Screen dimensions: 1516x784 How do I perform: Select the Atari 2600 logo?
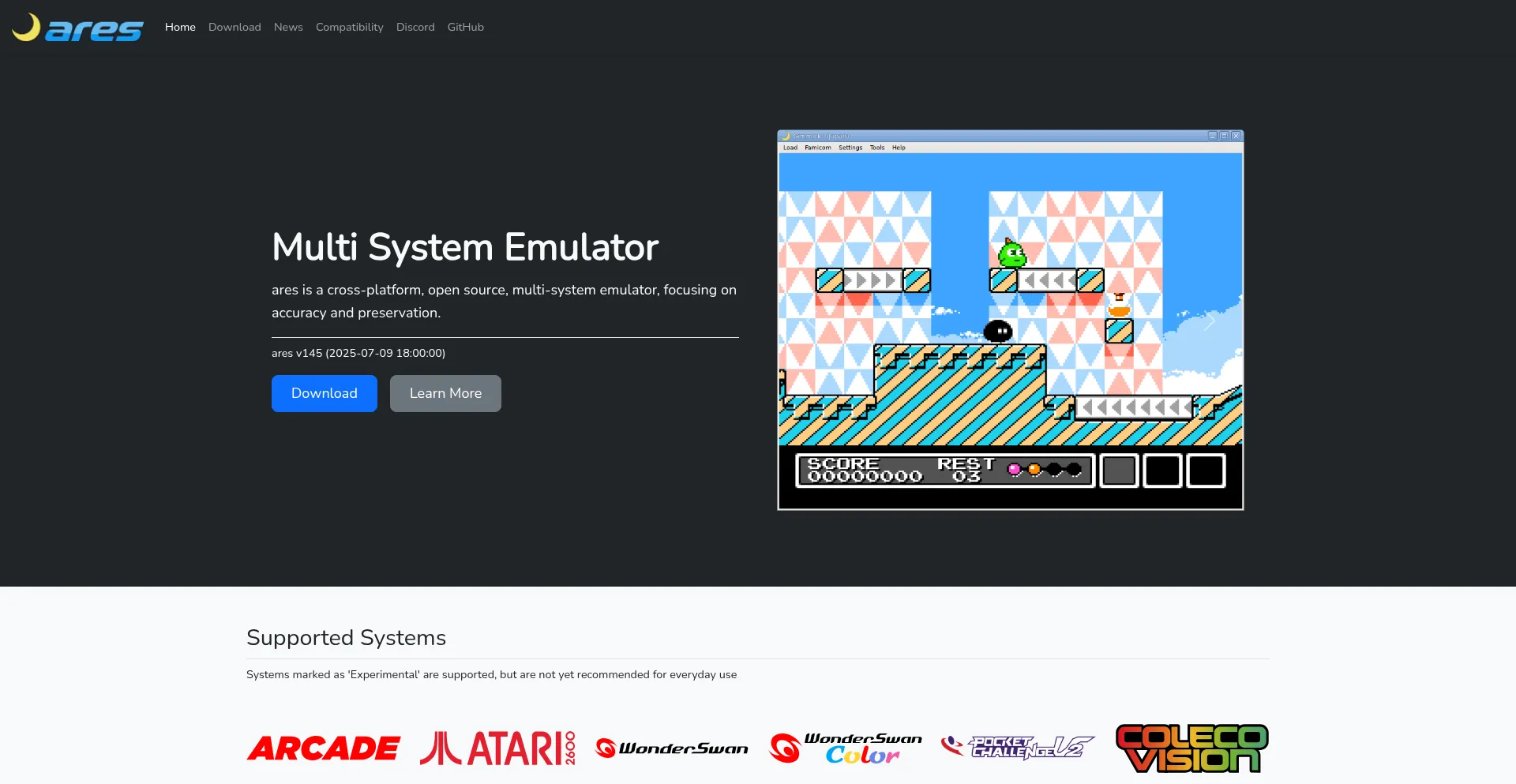(x=497, y=748)
